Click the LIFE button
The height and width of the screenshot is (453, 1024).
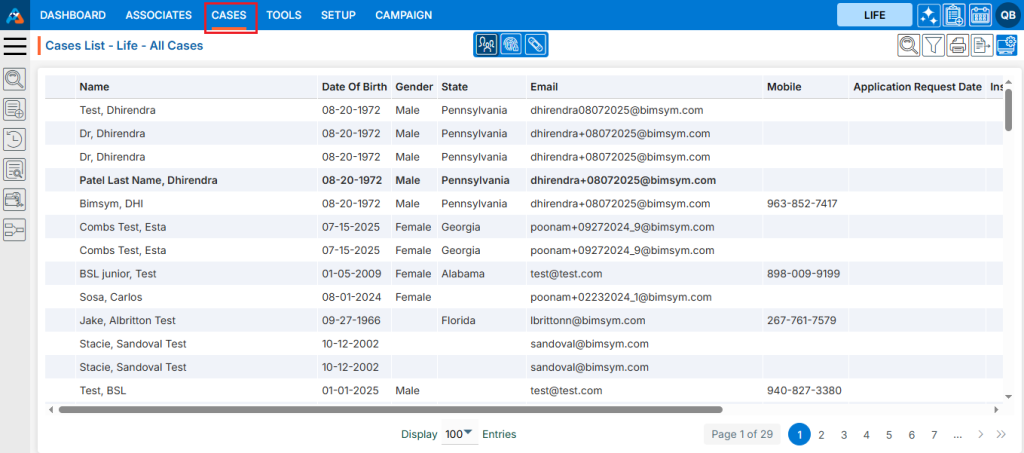874,15
